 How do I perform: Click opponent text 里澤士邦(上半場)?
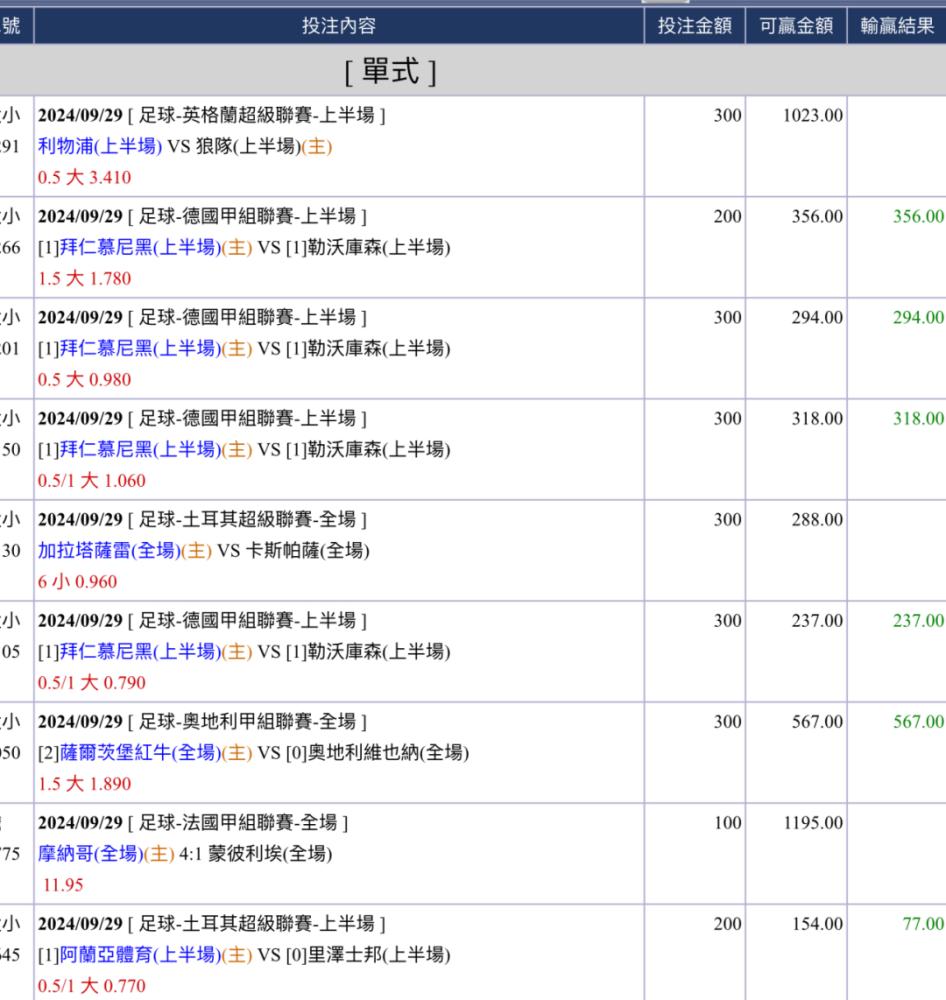click(x=379, y=955)
